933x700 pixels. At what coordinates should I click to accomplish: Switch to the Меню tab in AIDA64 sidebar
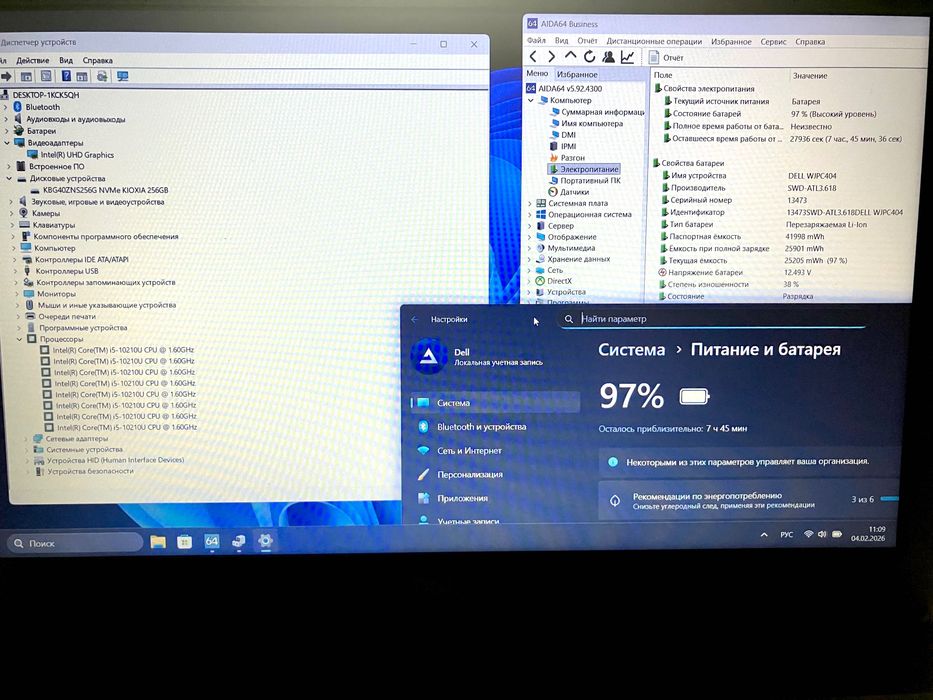(x=537, y=73)
